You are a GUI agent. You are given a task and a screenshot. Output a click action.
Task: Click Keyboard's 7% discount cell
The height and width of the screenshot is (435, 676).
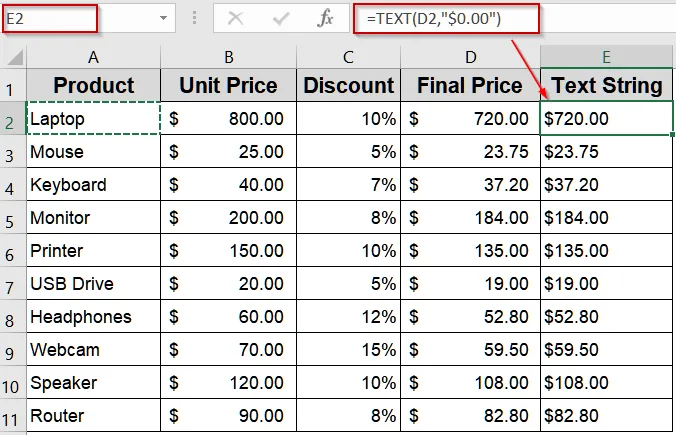[x=348, y=185]
